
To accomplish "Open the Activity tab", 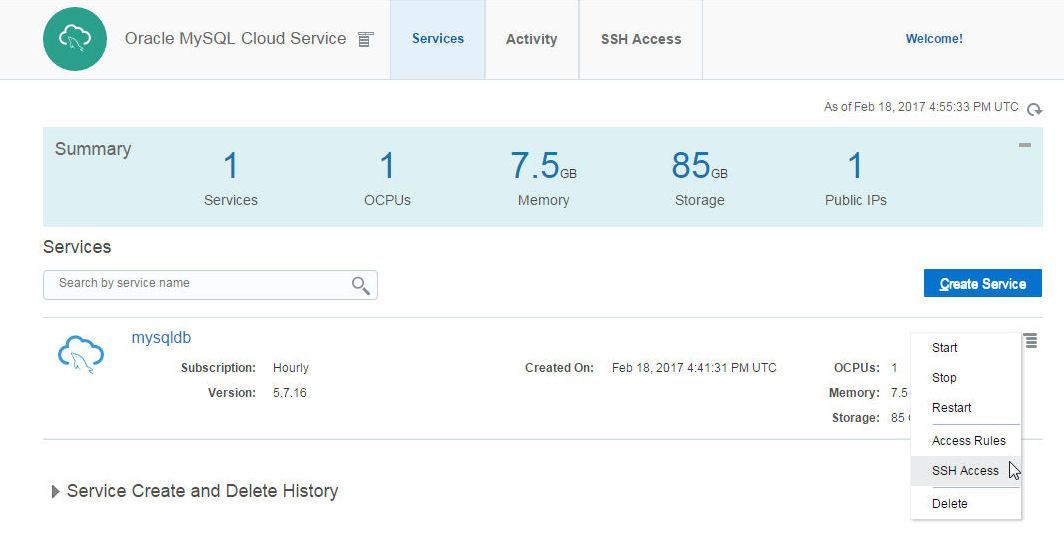I will 531,39.
